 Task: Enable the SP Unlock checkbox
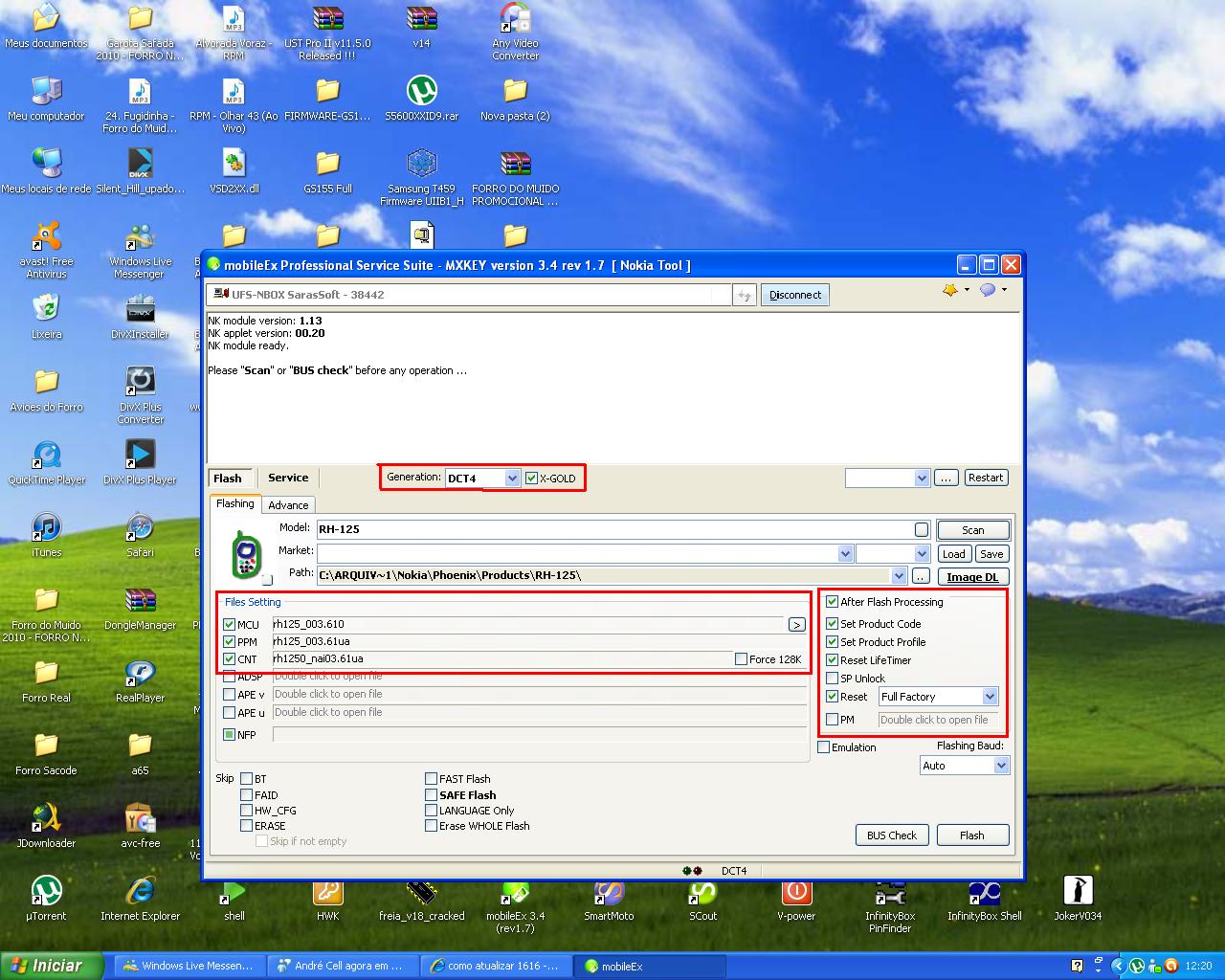(832, 678)
